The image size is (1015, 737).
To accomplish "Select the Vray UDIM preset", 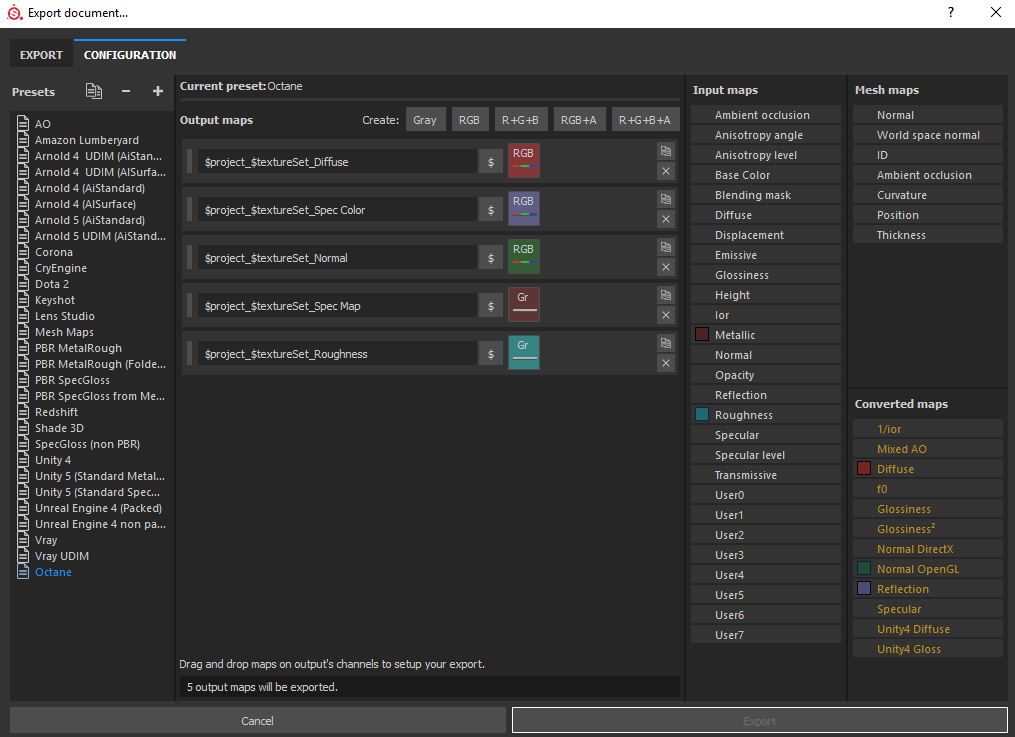I will [62, 555].
